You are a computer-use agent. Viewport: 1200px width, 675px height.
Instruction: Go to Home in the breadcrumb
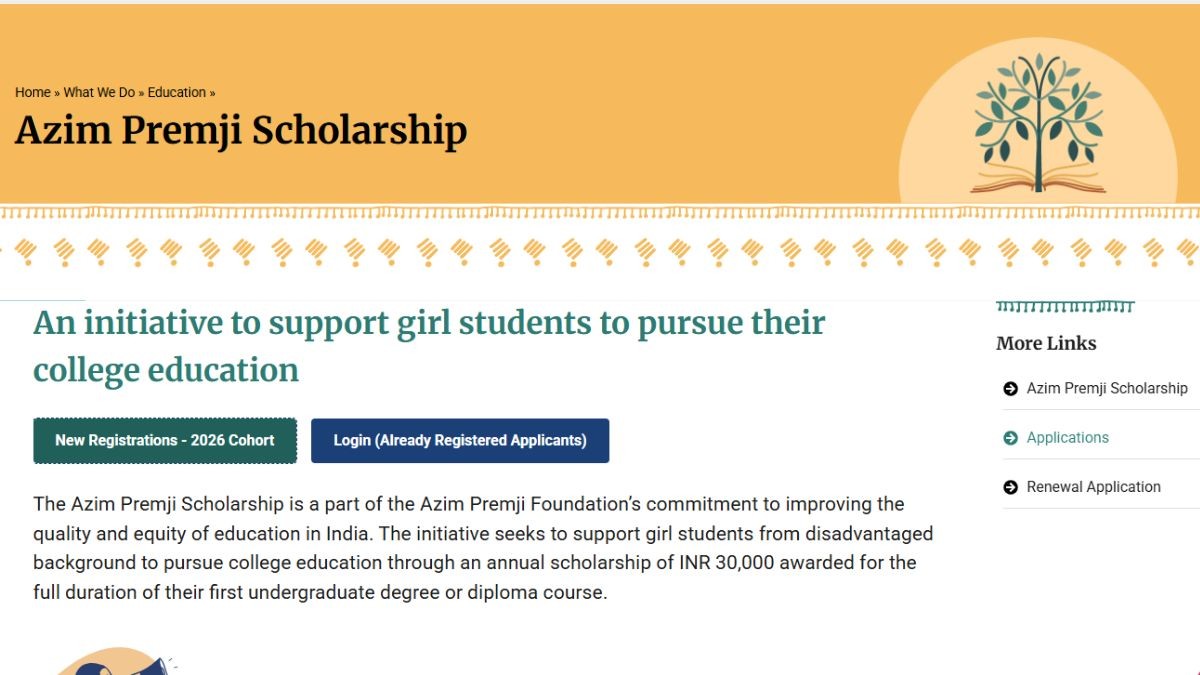(x=33, y=92)
